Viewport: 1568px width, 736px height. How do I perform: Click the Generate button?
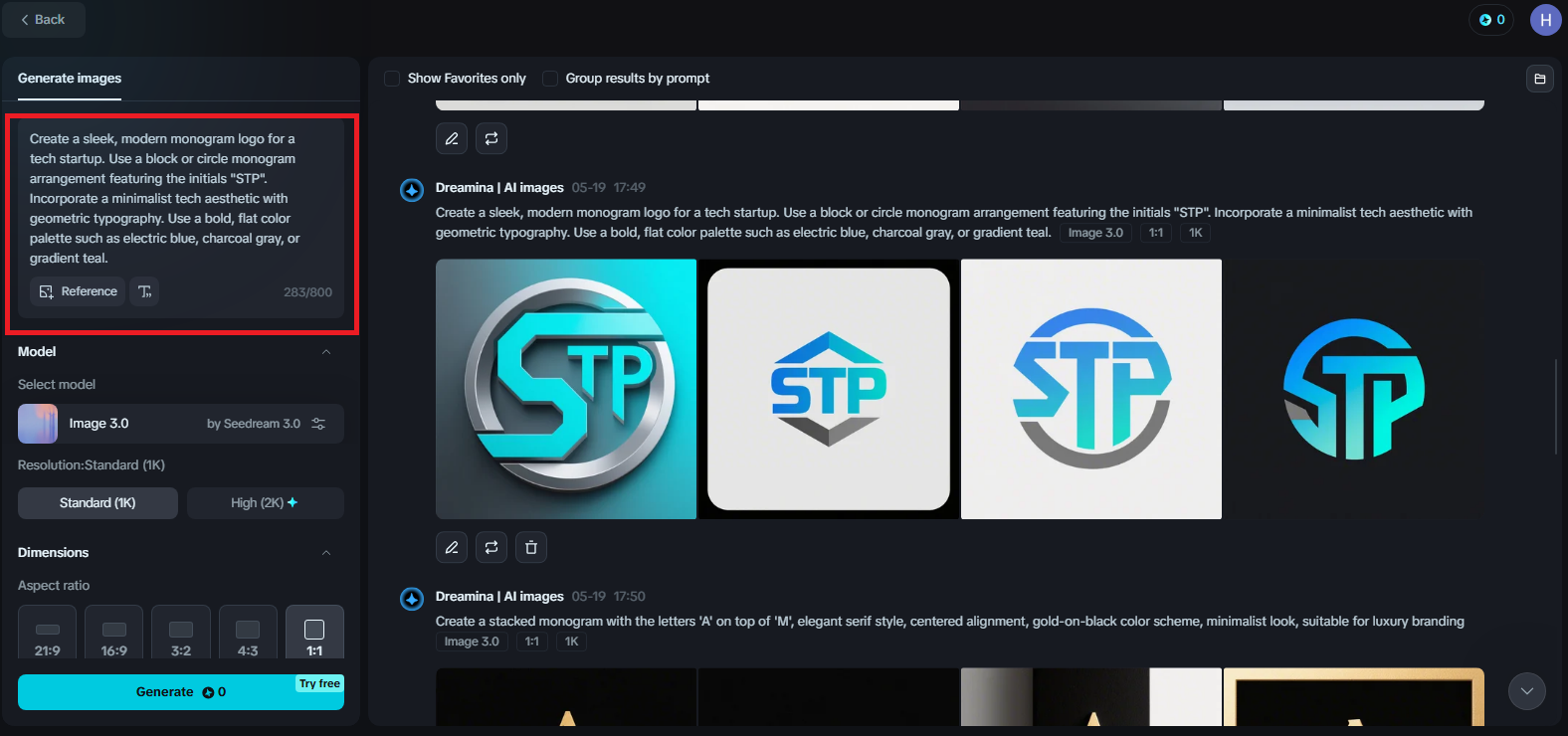[x=181, y=692]
